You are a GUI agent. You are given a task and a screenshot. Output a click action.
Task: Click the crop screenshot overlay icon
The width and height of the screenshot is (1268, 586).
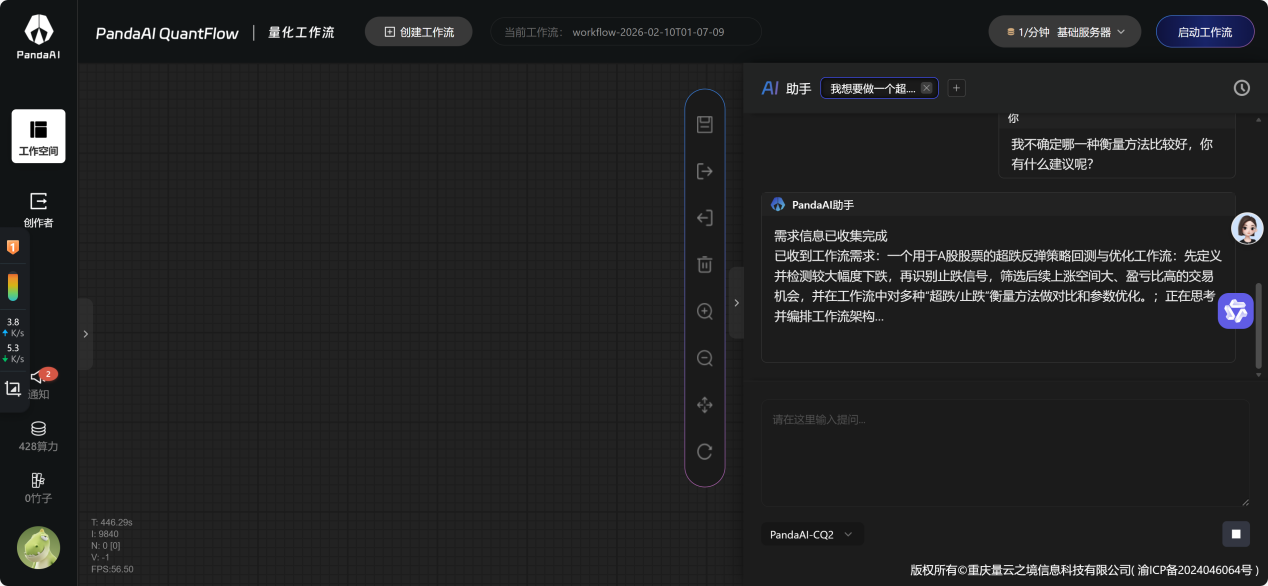pyautogui.click(x=13, y=388)
